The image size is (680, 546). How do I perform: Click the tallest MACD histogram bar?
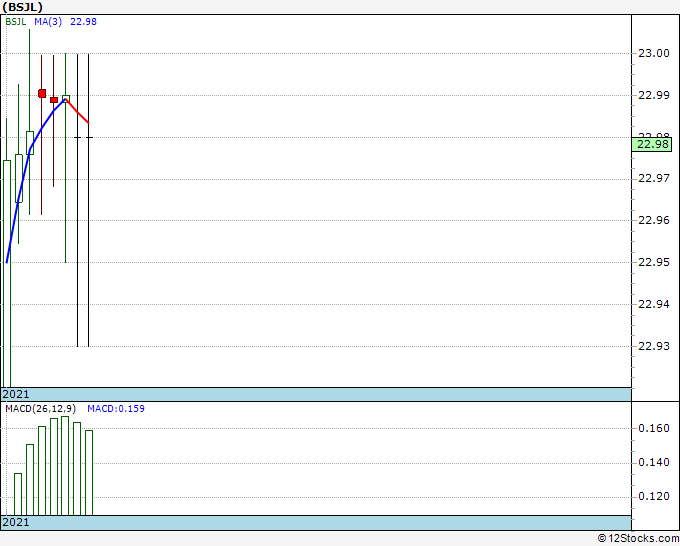click(x=65, y=466)
